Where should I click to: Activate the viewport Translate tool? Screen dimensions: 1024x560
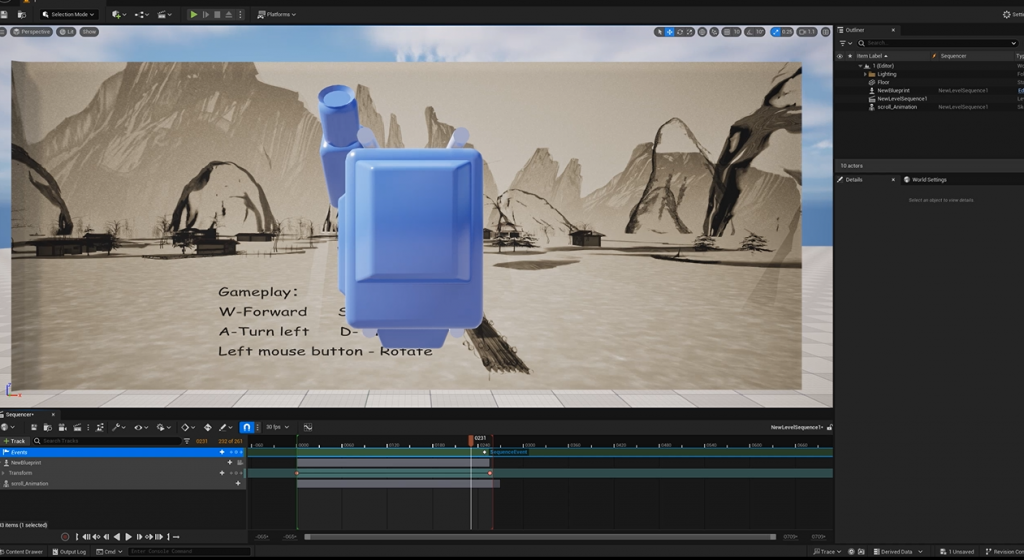click(669, 31)
